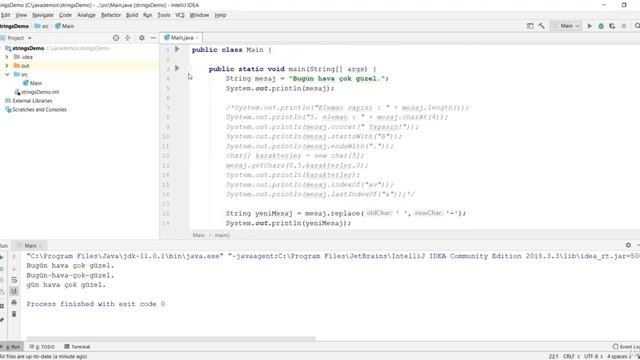Run the Main configuration with green play

coord(589,26)
